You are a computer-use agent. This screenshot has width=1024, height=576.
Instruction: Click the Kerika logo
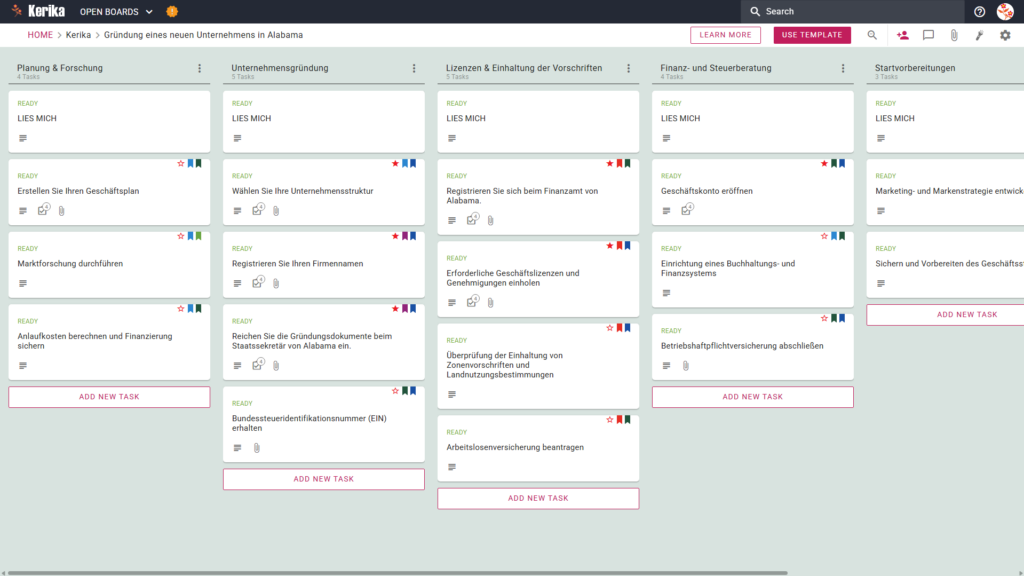pyautogui.click(x=38, y=11)
